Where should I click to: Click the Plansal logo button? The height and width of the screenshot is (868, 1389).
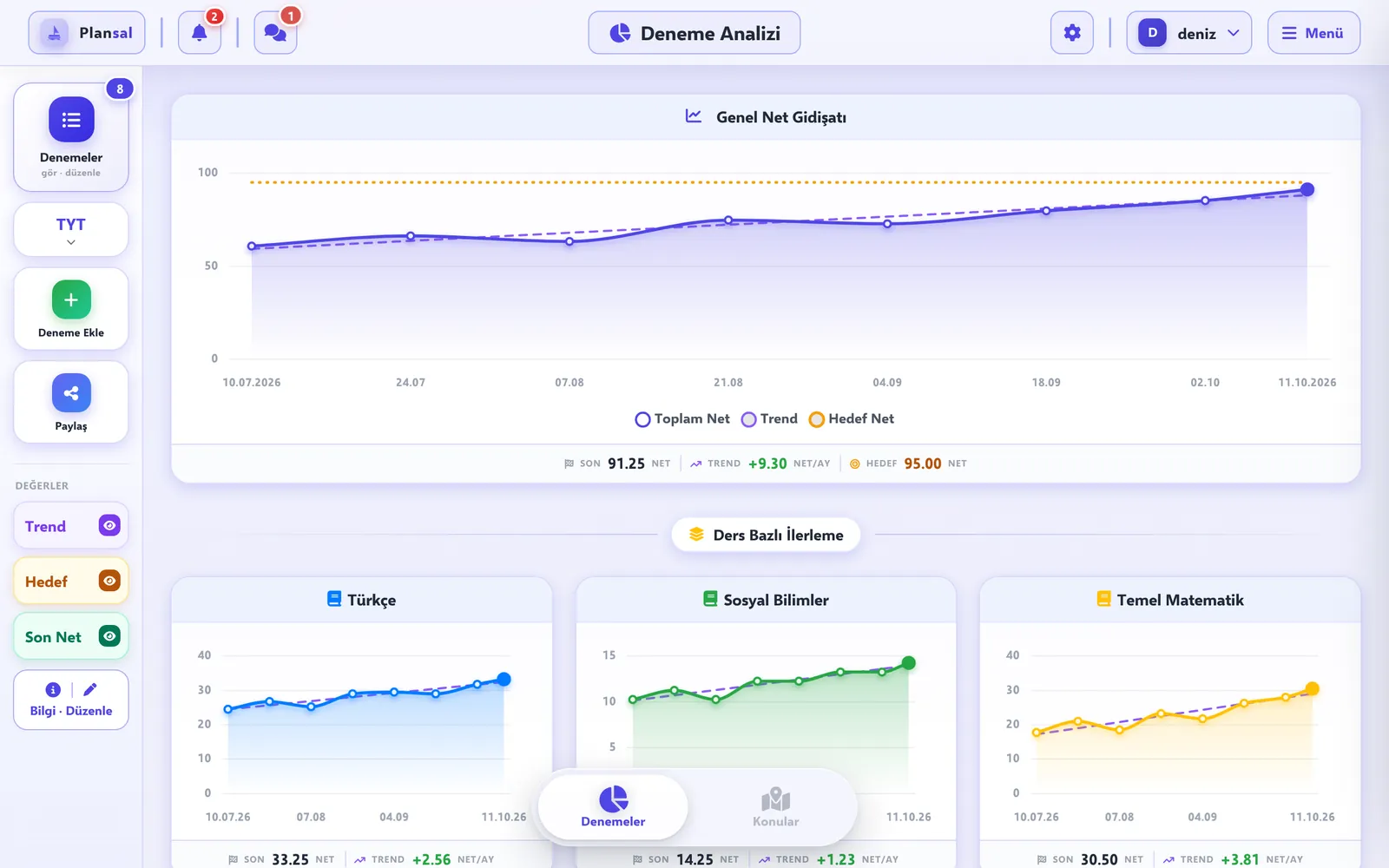[x=87, y=33]
